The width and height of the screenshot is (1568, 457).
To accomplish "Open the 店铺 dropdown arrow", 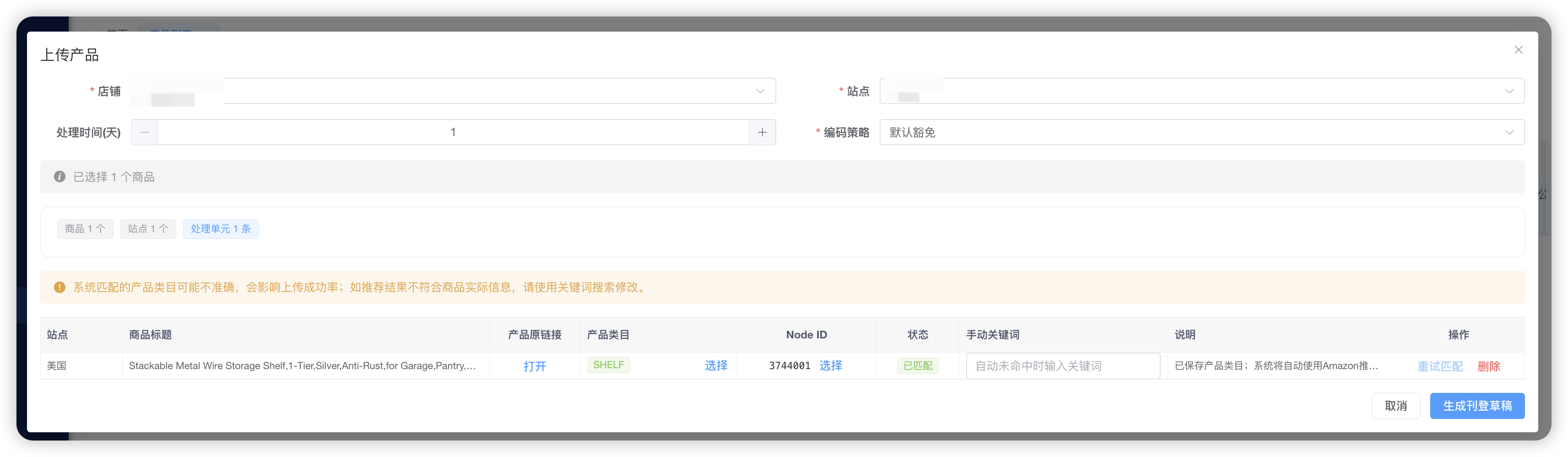I will point(760,92).
